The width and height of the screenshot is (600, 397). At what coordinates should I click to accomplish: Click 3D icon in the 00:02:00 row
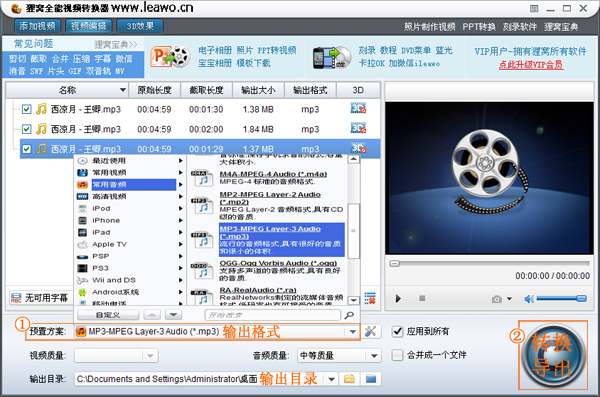click(x=358, y=128)
